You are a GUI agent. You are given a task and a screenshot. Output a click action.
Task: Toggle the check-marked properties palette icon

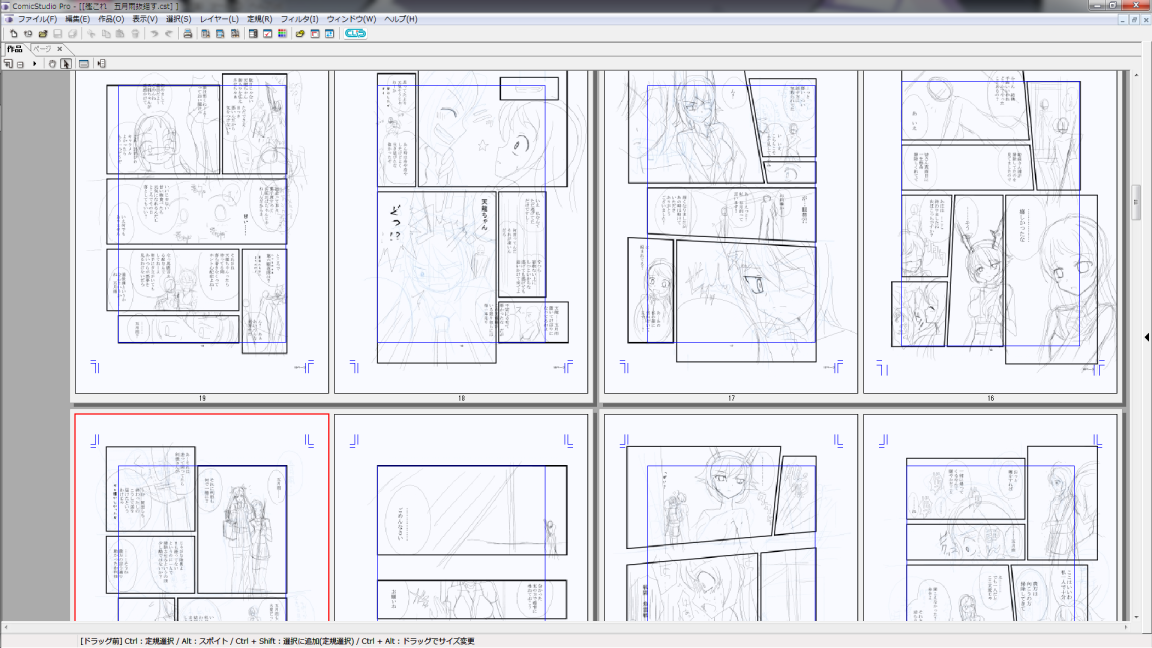point(267,34)
